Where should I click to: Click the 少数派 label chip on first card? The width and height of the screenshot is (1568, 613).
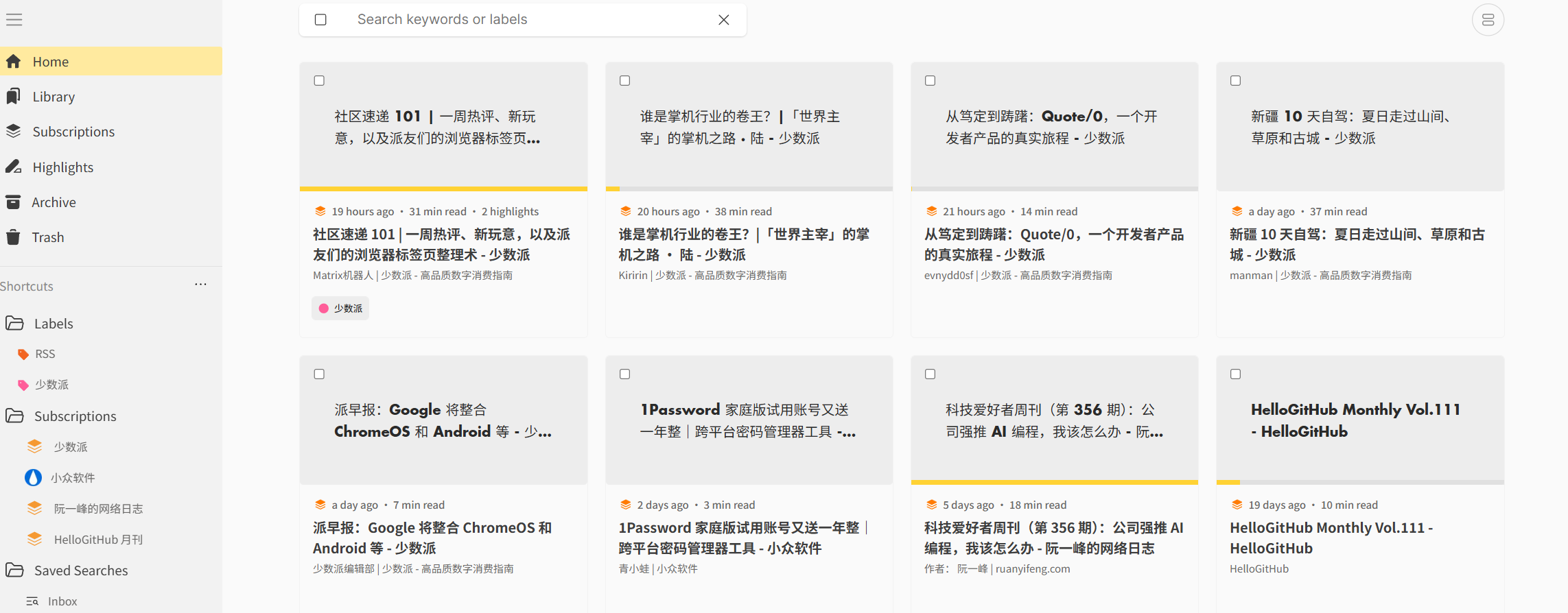341,309
